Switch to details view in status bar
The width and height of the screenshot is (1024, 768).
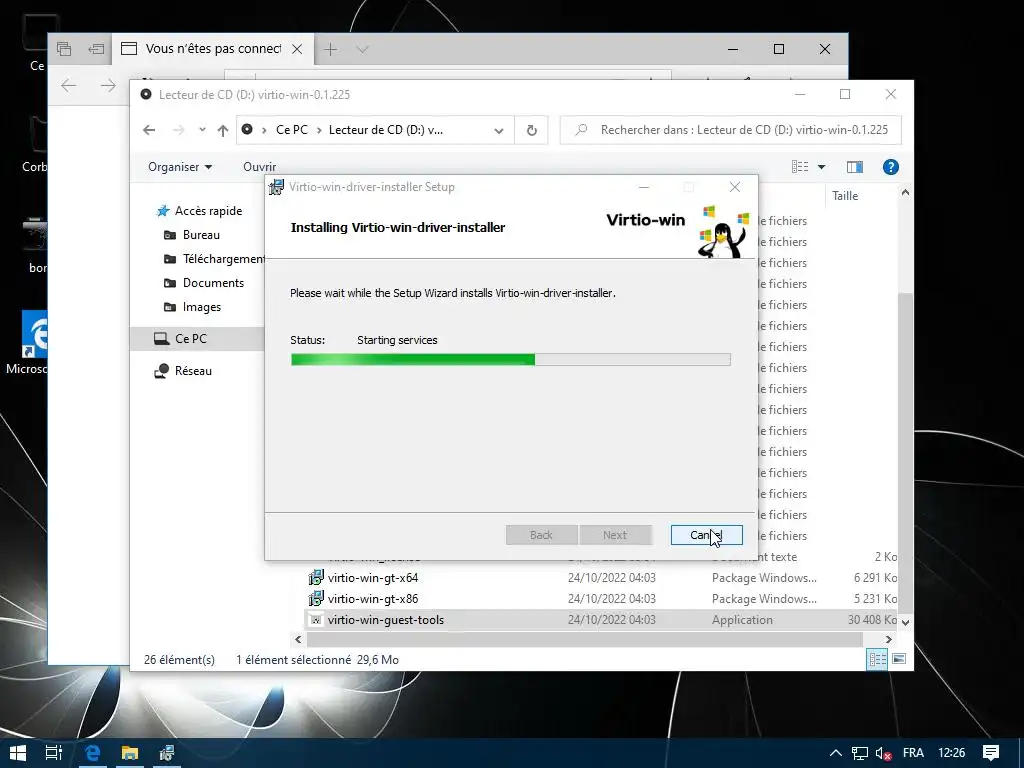(x=877, y=660)
